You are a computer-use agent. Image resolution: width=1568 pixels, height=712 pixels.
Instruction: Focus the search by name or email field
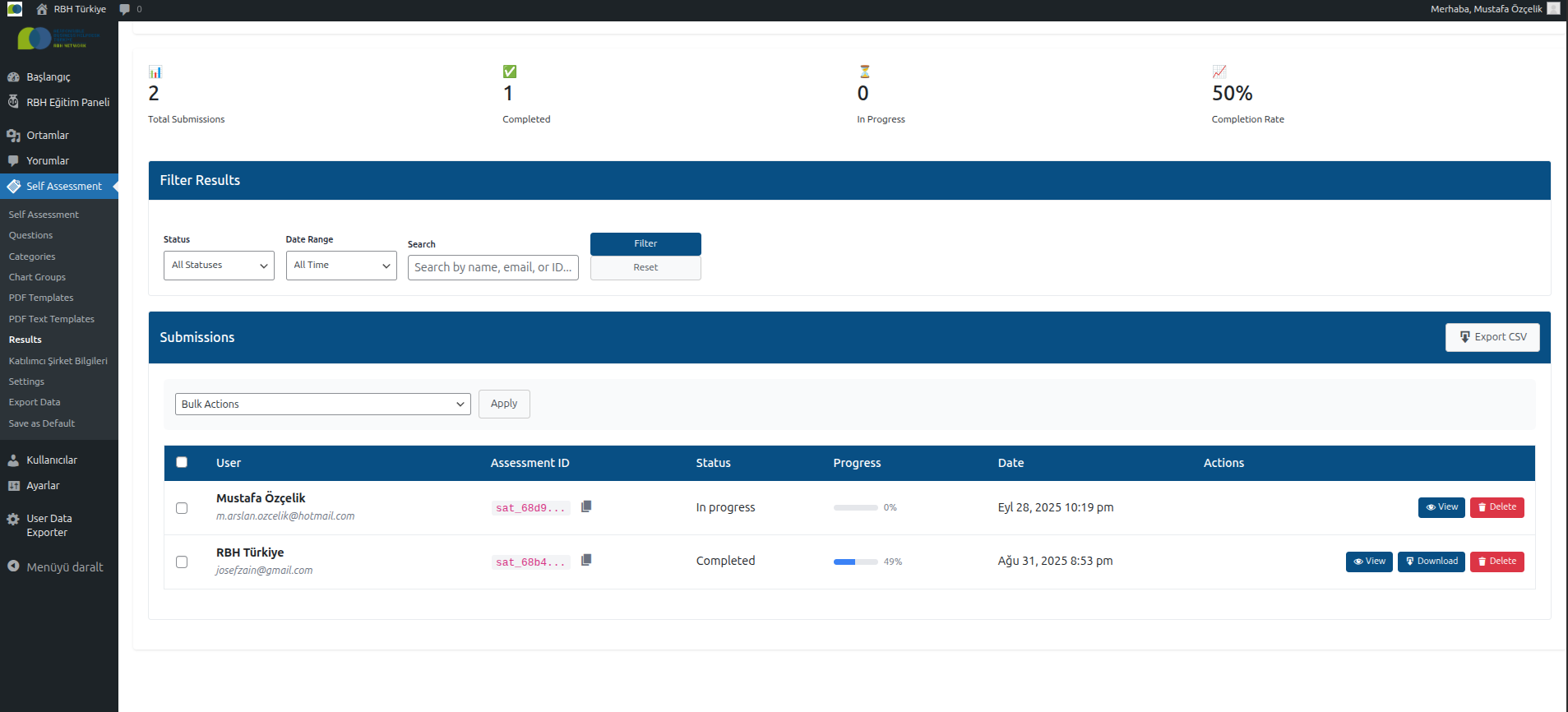click(x=493, y=267)
